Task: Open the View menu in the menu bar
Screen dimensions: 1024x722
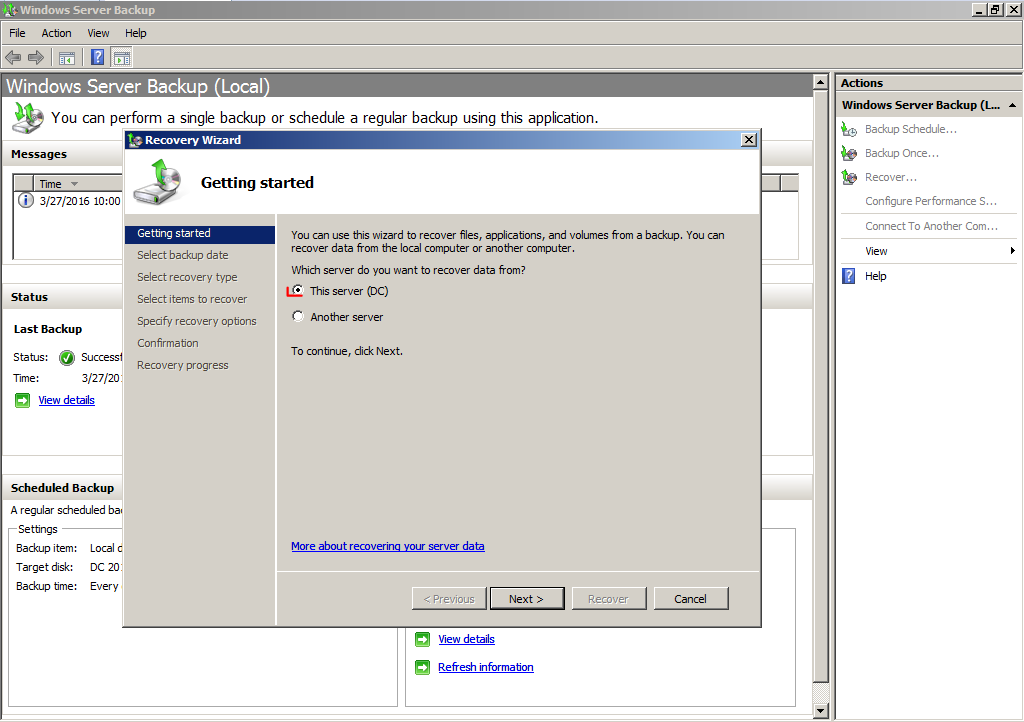Action: (98, 33)
